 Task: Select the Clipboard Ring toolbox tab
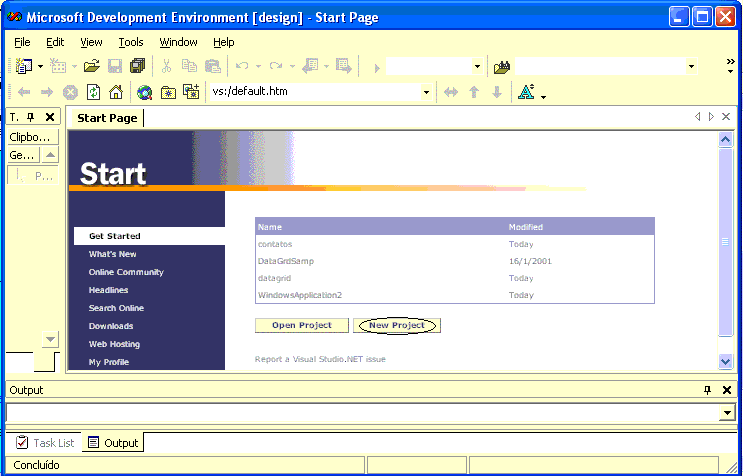[x=33, y=137]
